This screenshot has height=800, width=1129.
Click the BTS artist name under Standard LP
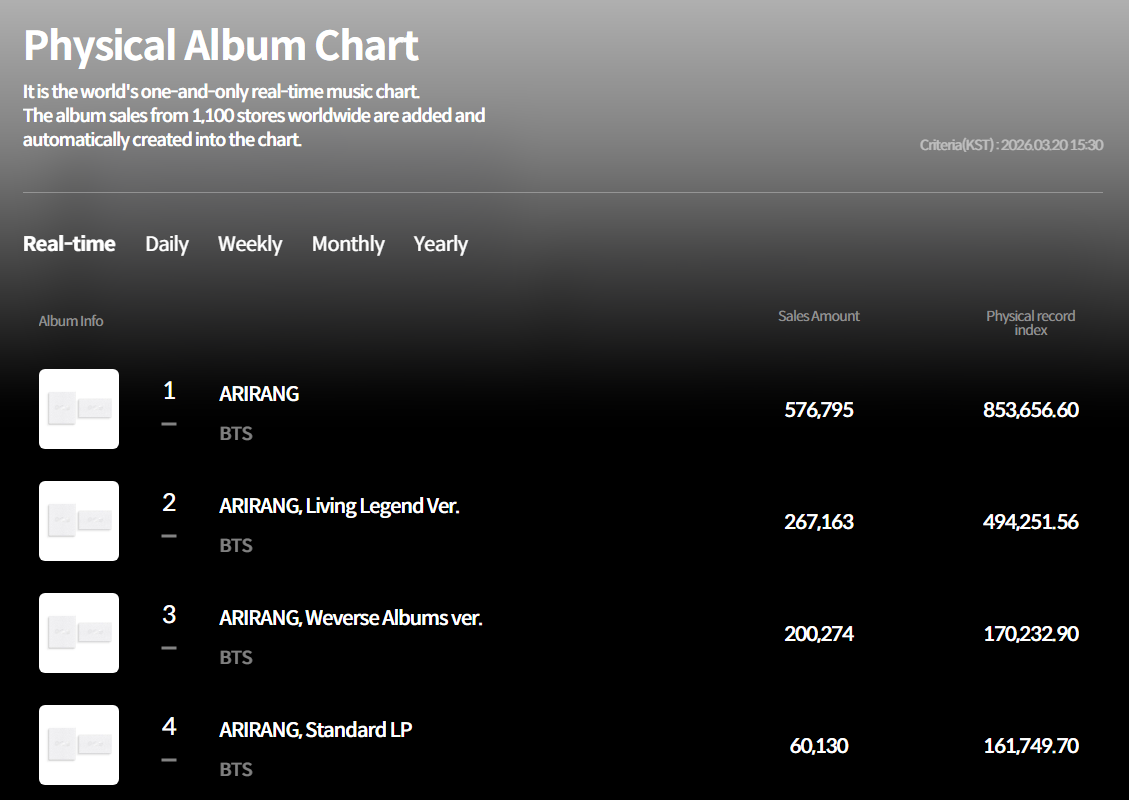click(x=236, y=770)
